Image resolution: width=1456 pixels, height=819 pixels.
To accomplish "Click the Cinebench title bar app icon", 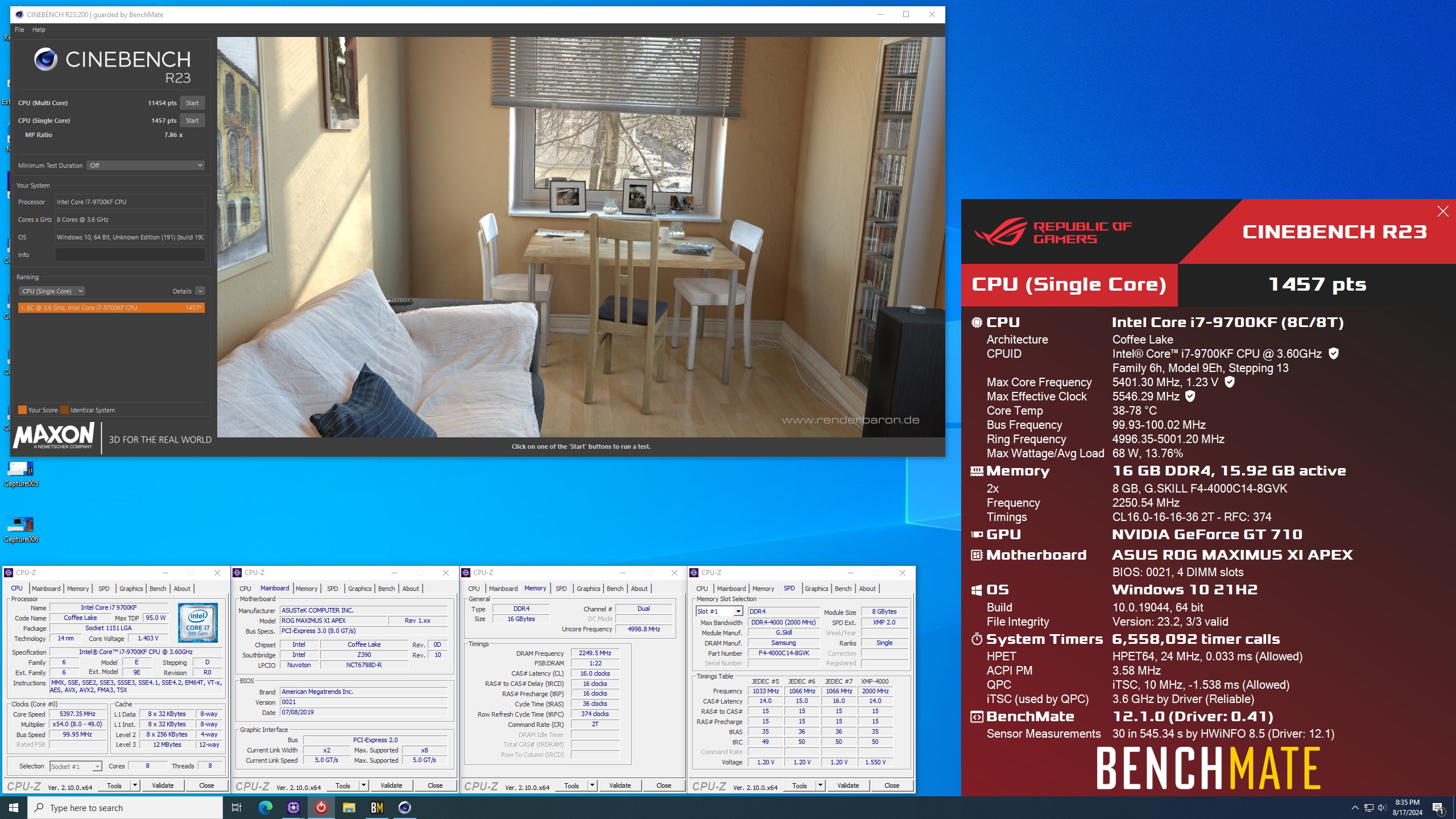I will tap(19, 14).
